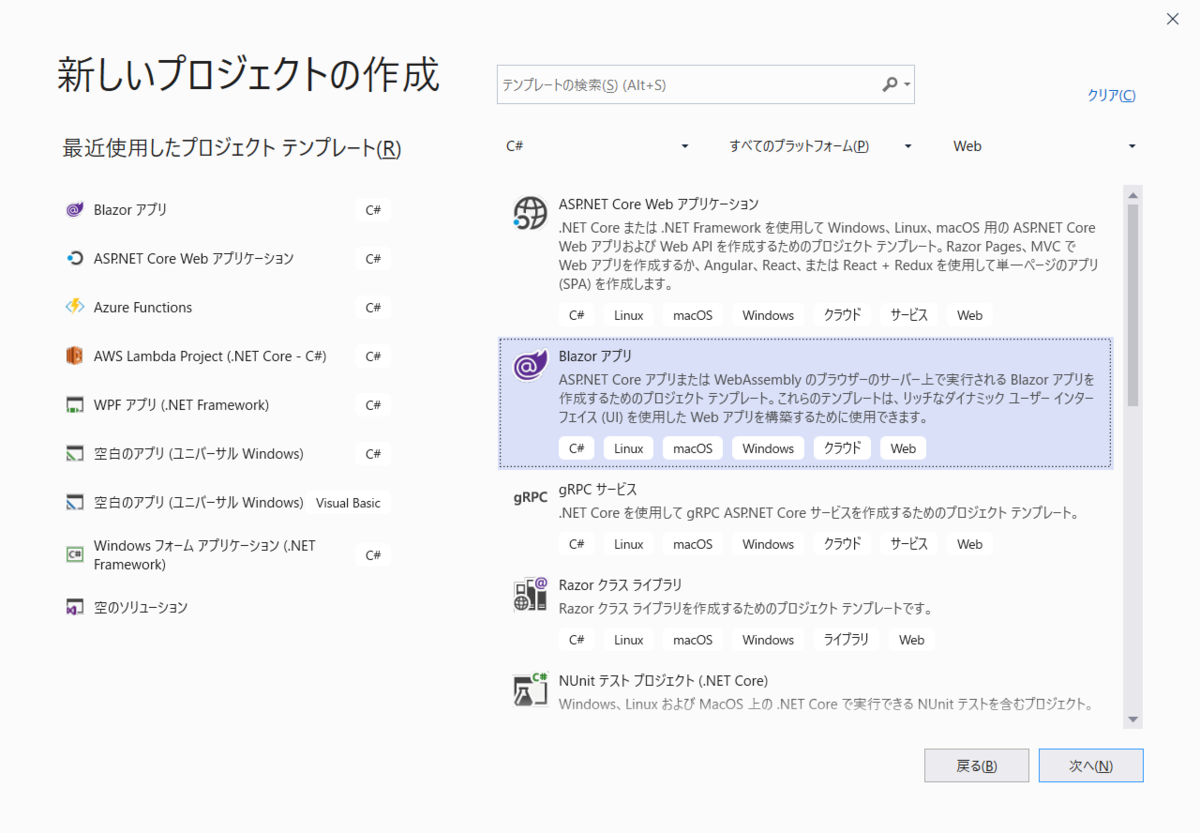Image resolution: width=1200 pixels, height=833 pixels.
Task: Click the macOS tag under gRPC サービス
Action: pyautogui.click(x=692, y=545)
